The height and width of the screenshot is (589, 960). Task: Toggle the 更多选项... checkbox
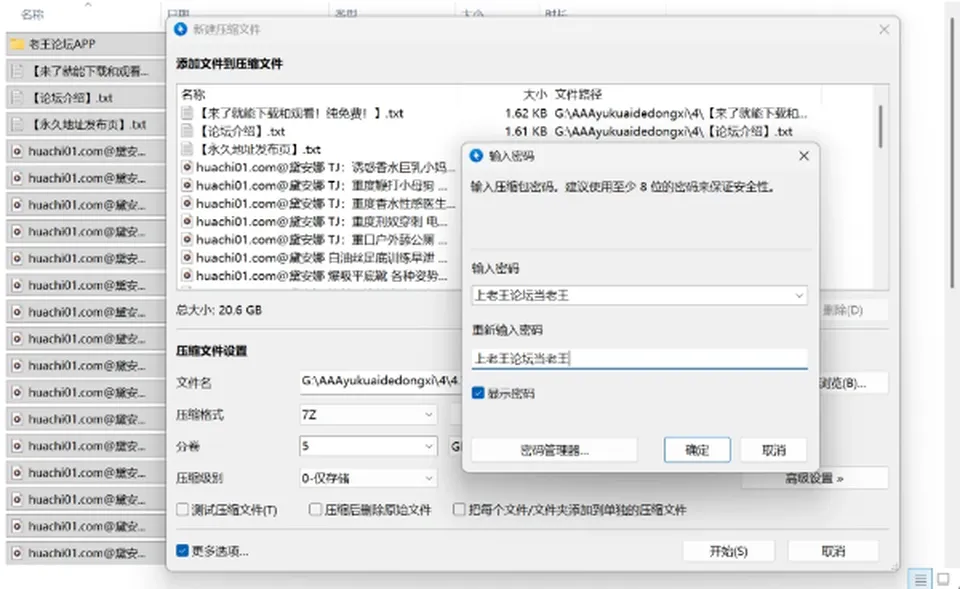(x=182, y=551)
